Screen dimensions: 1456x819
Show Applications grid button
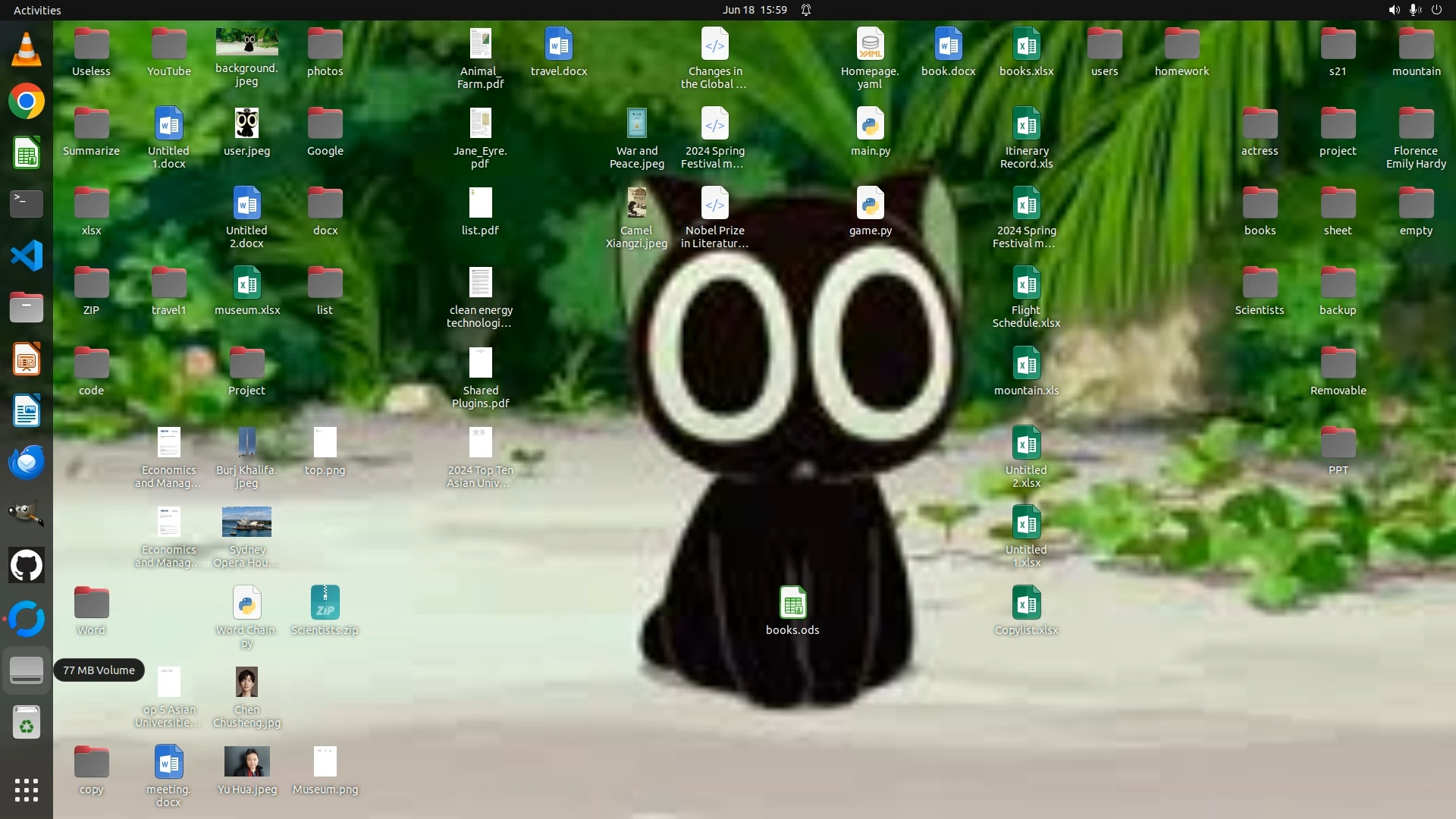click(27, 790)
